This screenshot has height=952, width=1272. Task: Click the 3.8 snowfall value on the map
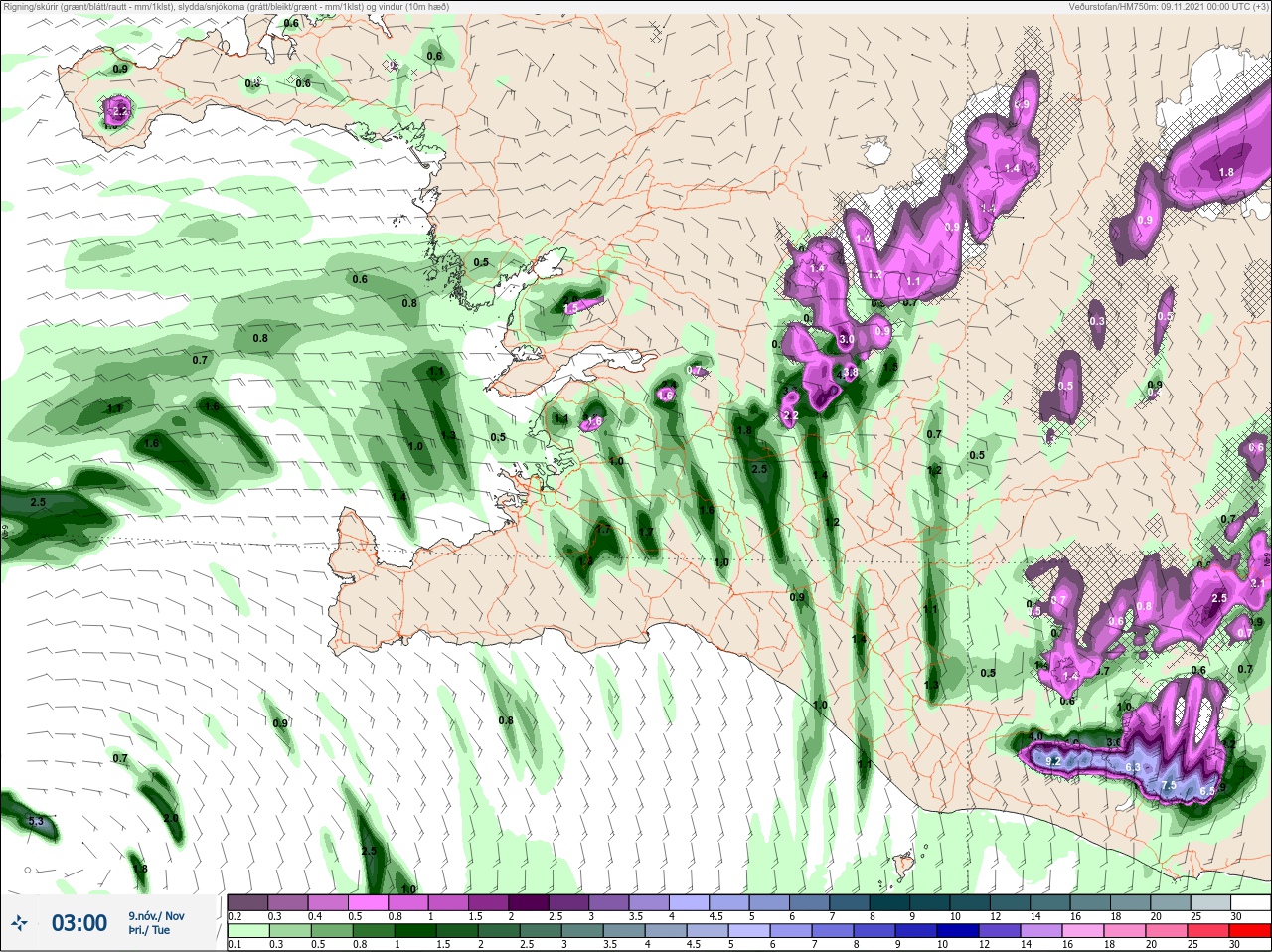pos(850,373)
